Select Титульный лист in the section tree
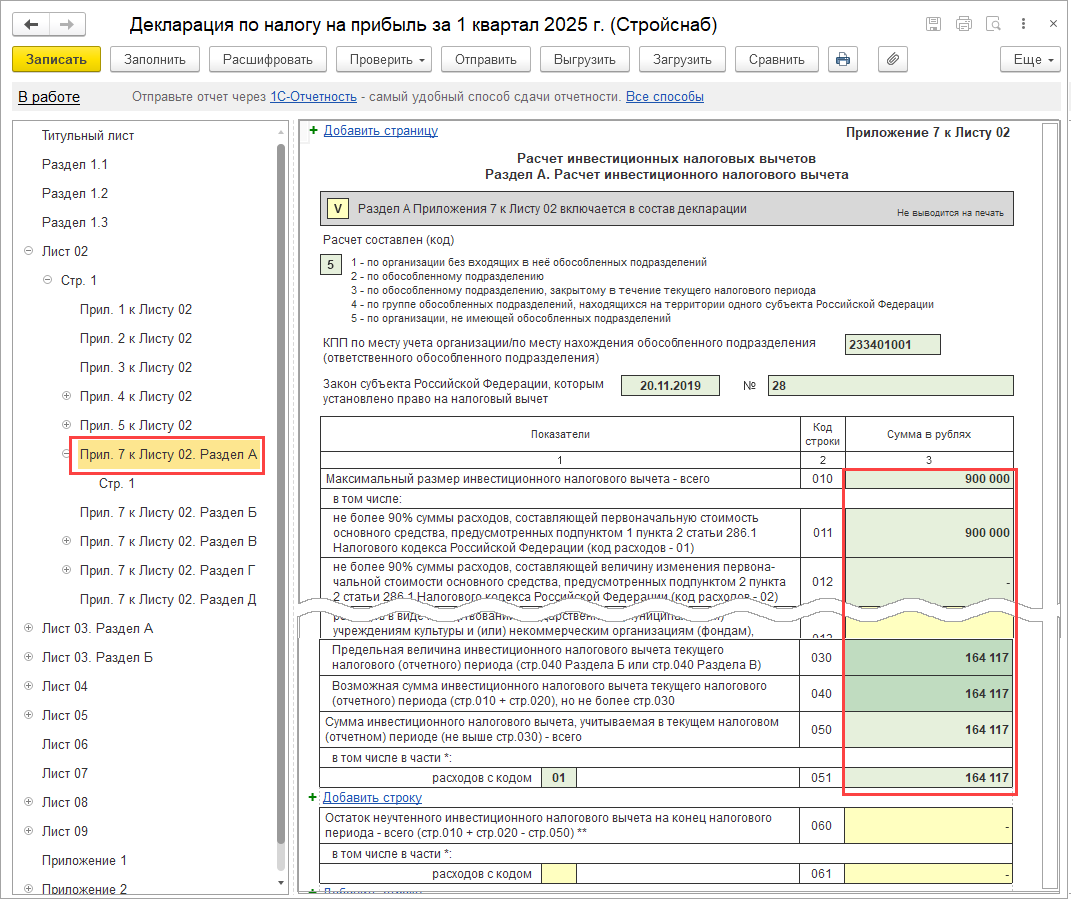The image size is (1071, 902). coord(88,135)
